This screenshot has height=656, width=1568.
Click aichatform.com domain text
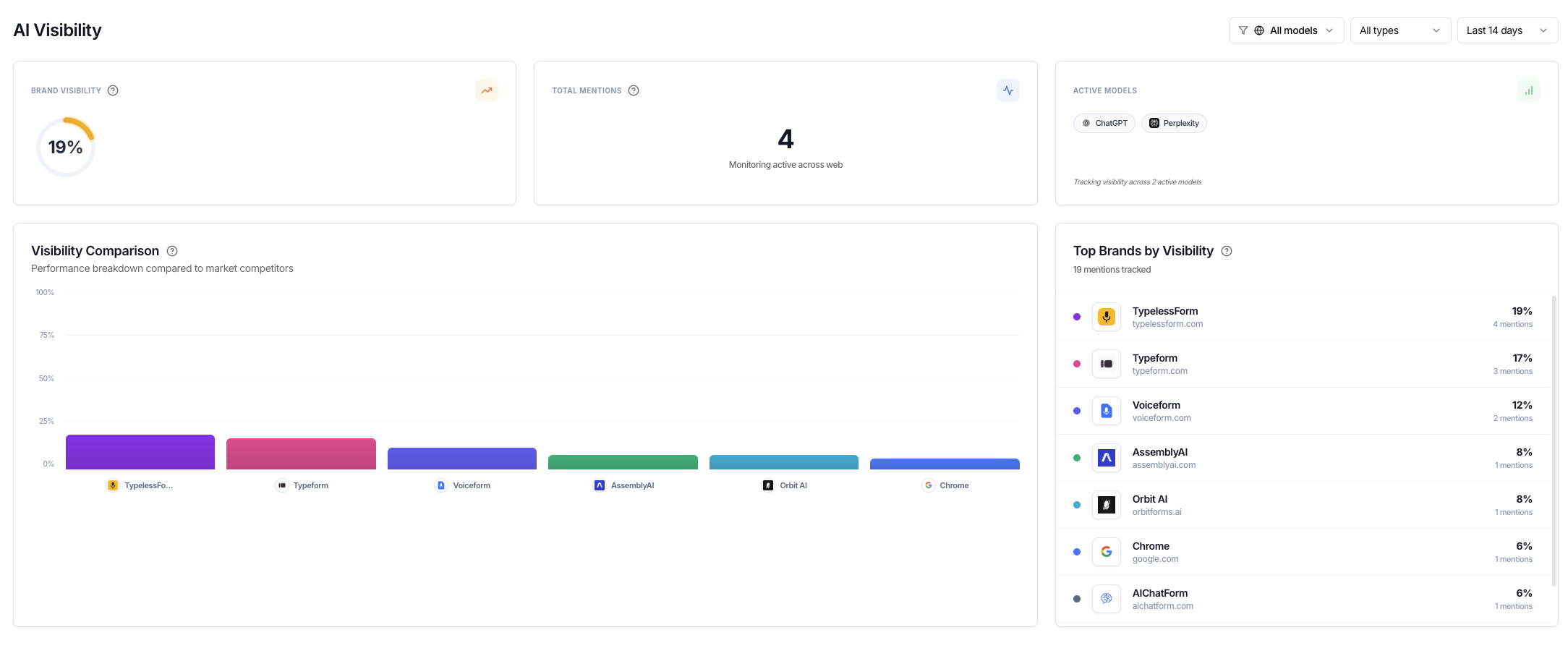click(x=1163, y=606)
